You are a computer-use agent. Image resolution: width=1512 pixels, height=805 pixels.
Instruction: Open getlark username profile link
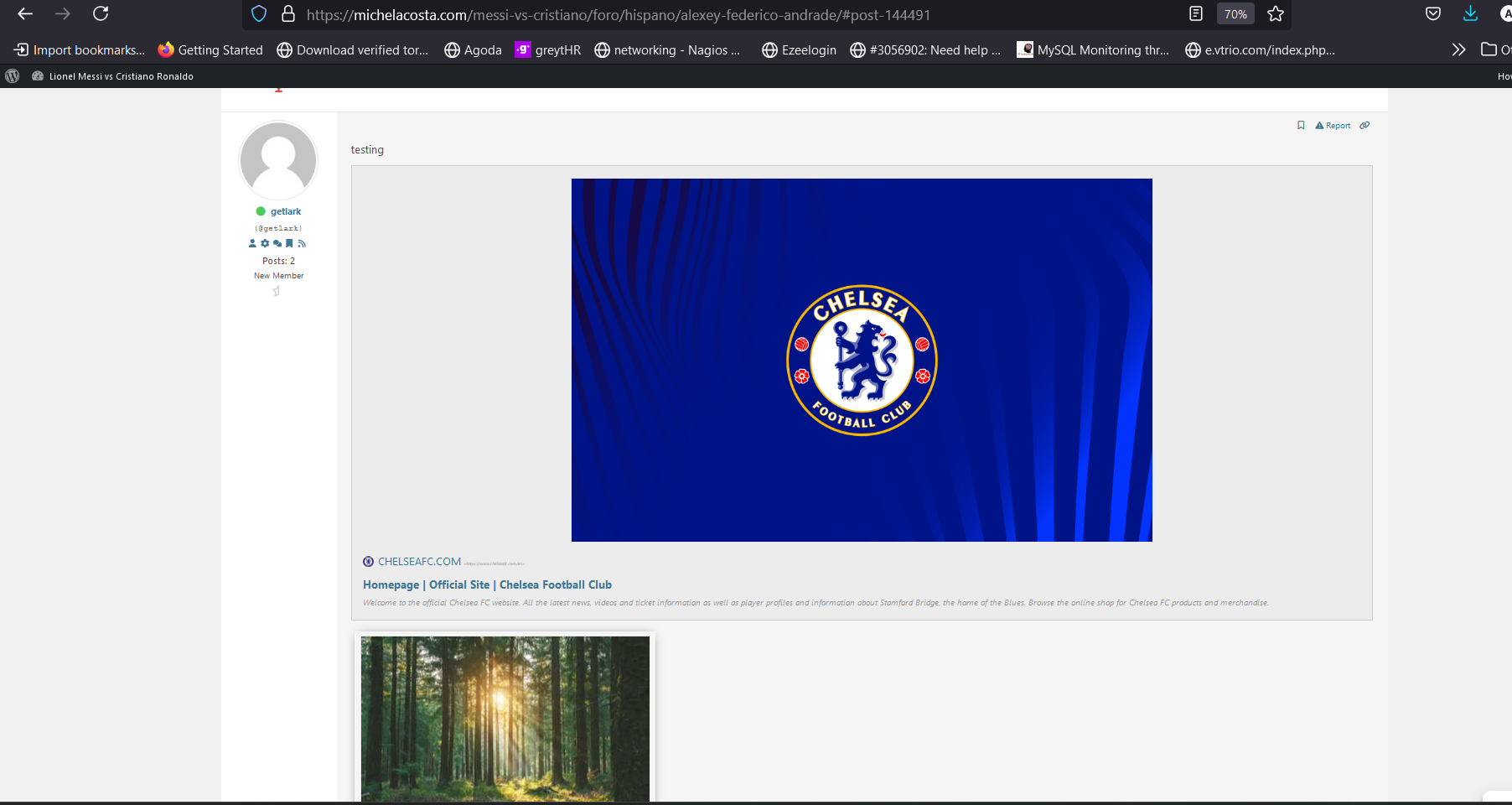[x=286, y=211]
